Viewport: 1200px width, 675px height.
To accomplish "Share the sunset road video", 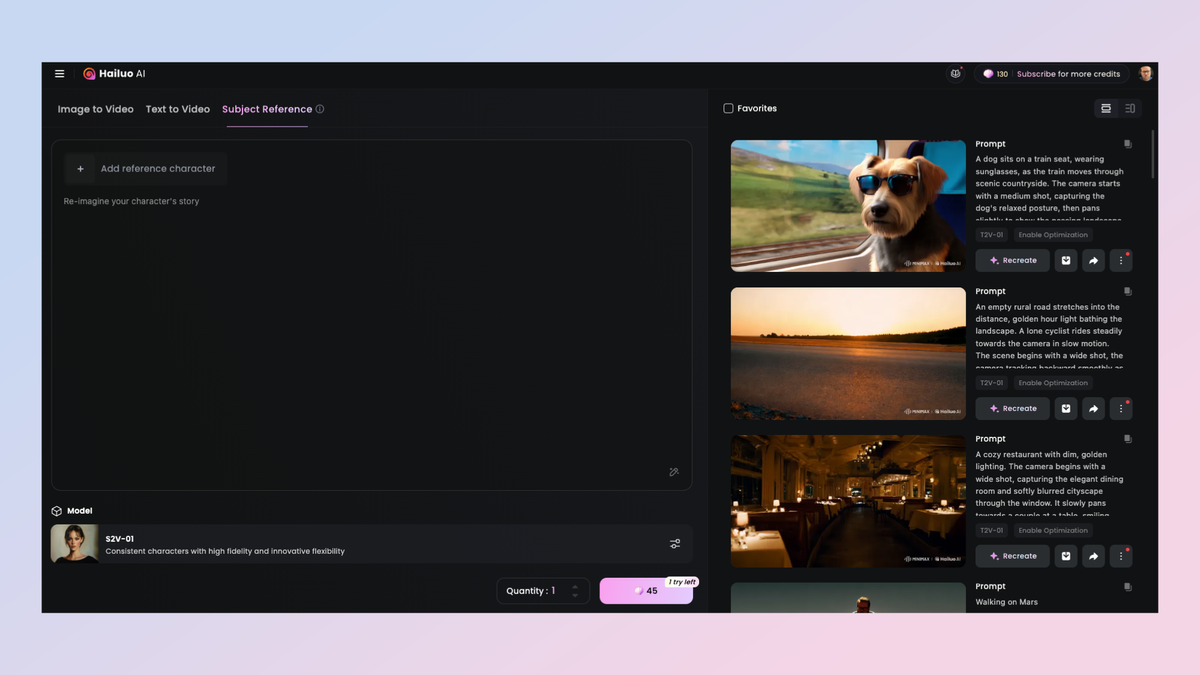I will point(1093,408).
